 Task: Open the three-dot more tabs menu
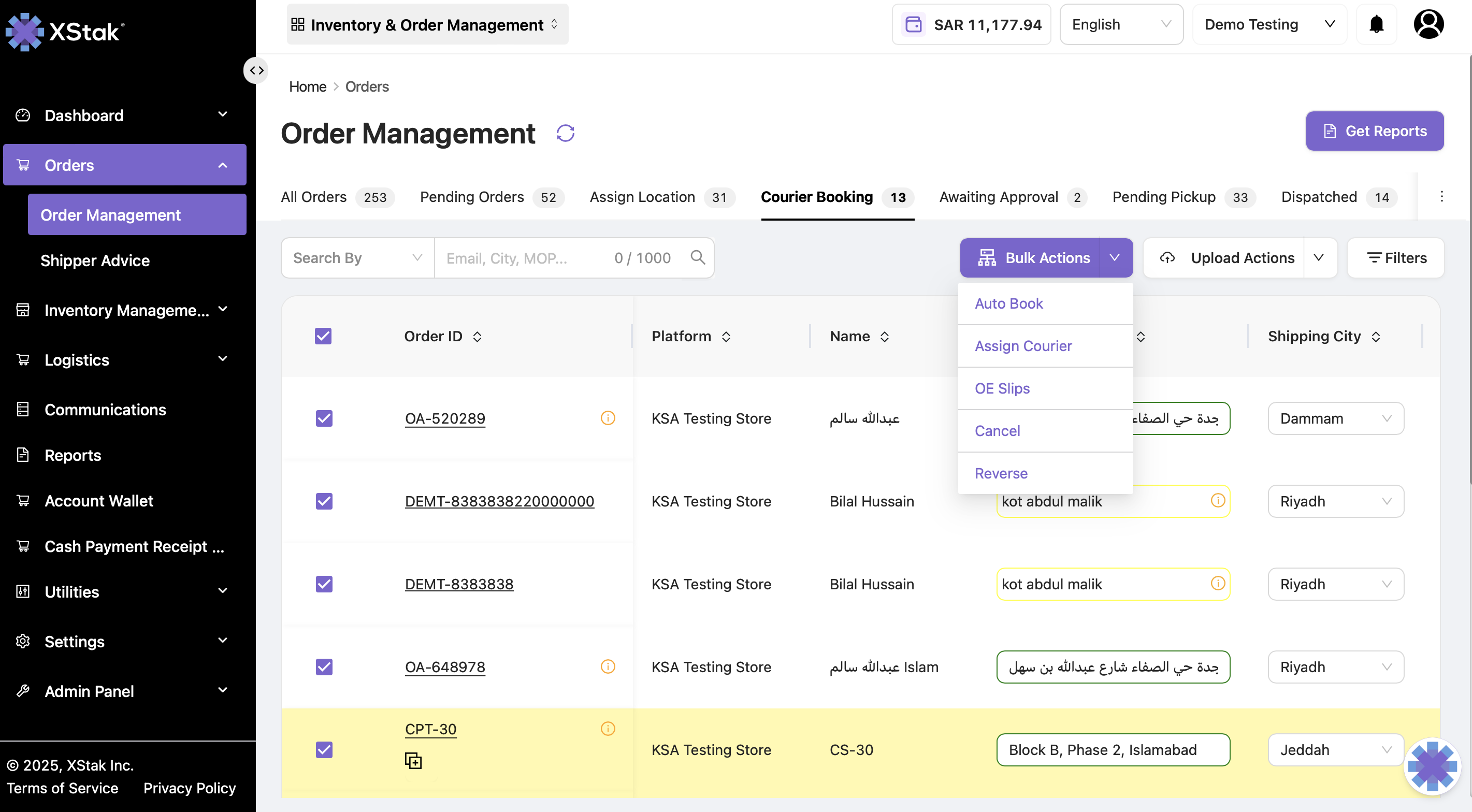coord(1441,197)
